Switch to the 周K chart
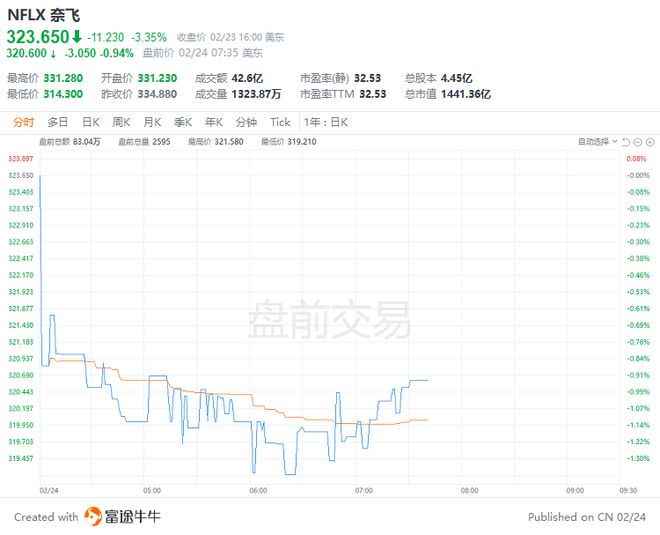 click(121, 122)
